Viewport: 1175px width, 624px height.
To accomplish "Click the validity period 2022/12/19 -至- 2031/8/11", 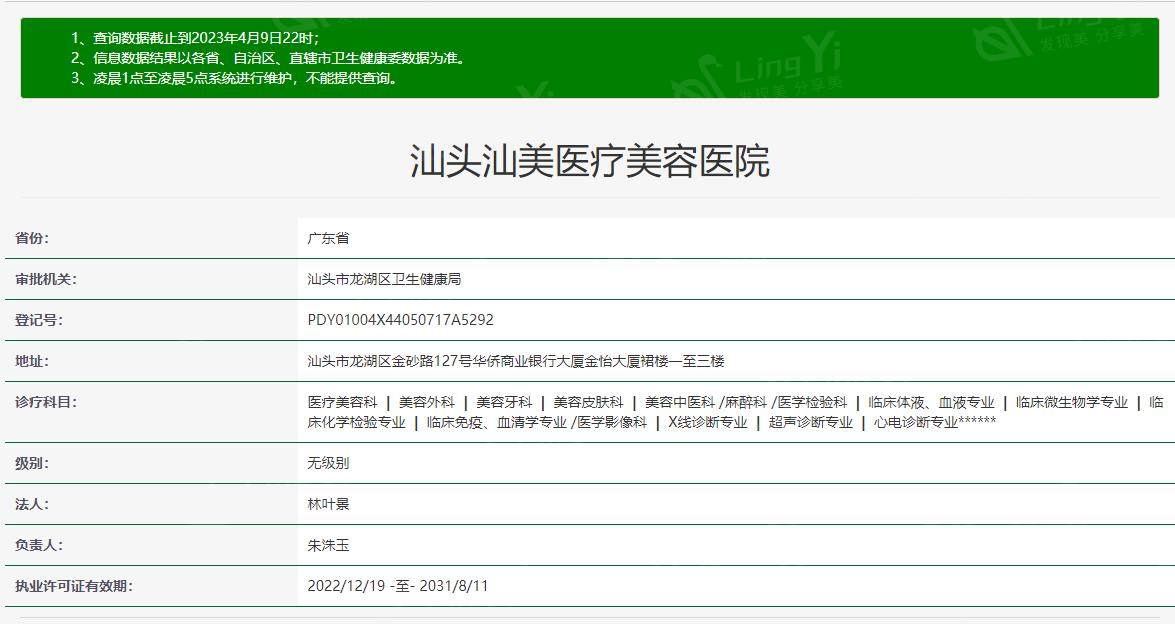I will (398, 586).
